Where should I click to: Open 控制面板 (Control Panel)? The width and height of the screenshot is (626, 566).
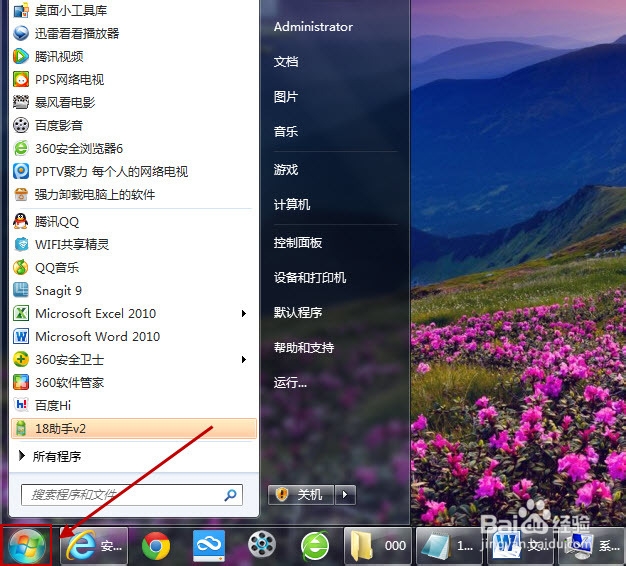(x=298, y=243)
